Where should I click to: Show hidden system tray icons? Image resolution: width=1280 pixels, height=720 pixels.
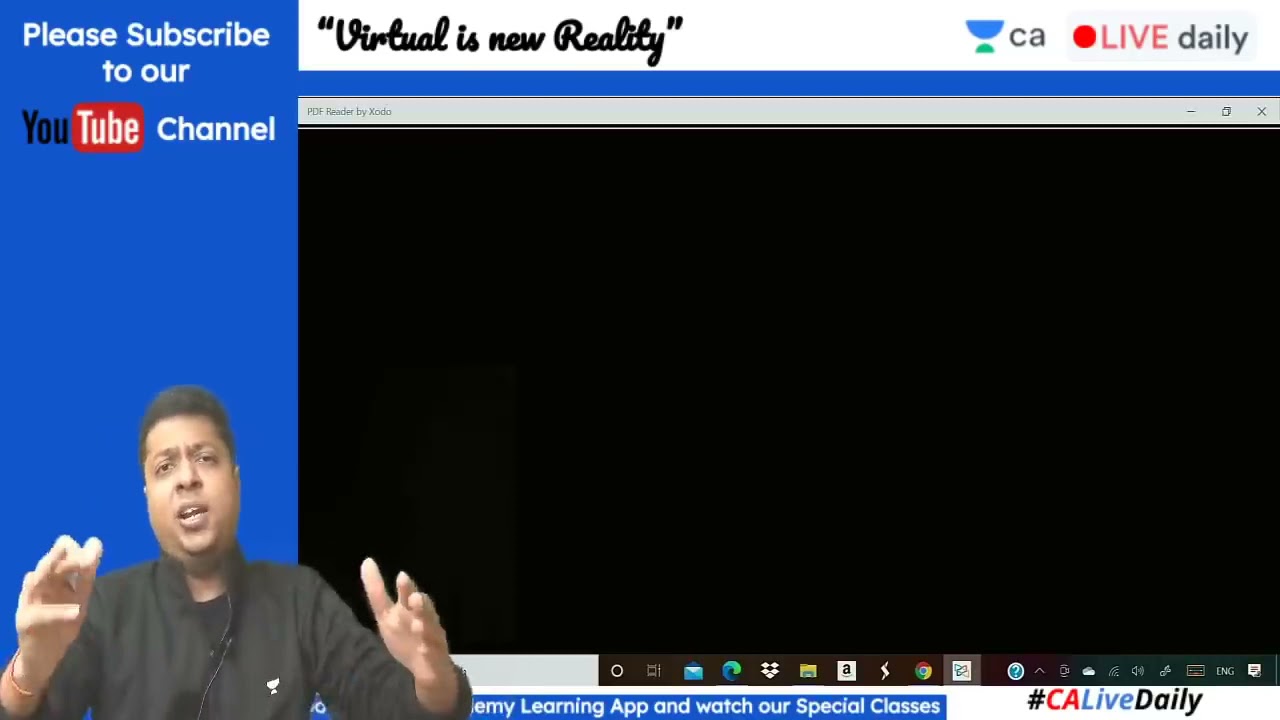(x=1039, y=671)
